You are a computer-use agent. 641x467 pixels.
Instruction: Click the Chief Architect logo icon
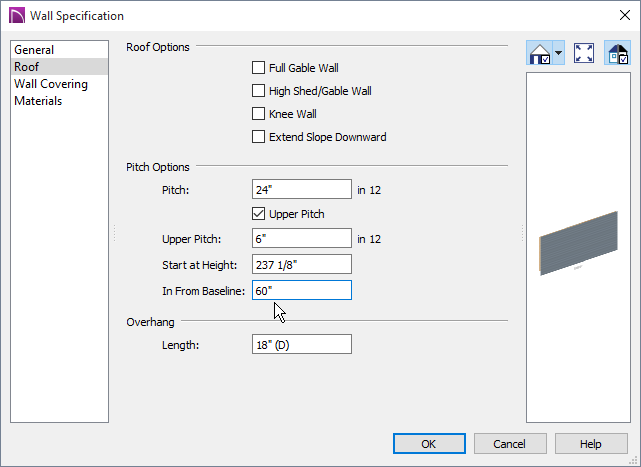coord(17,16)
